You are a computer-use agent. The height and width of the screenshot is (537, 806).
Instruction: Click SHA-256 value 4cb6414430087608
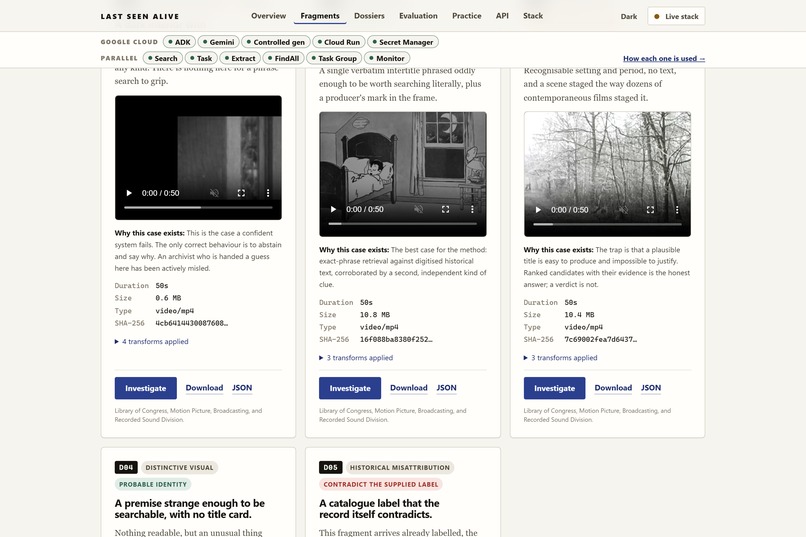tap(192, 323)
